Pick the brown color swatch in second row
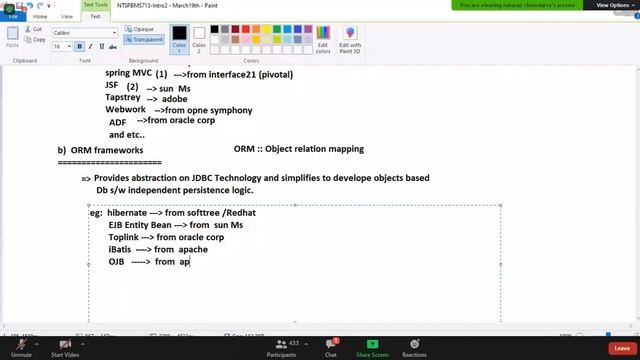This screenshot has width=640, height=360. [x=236, y=40]
